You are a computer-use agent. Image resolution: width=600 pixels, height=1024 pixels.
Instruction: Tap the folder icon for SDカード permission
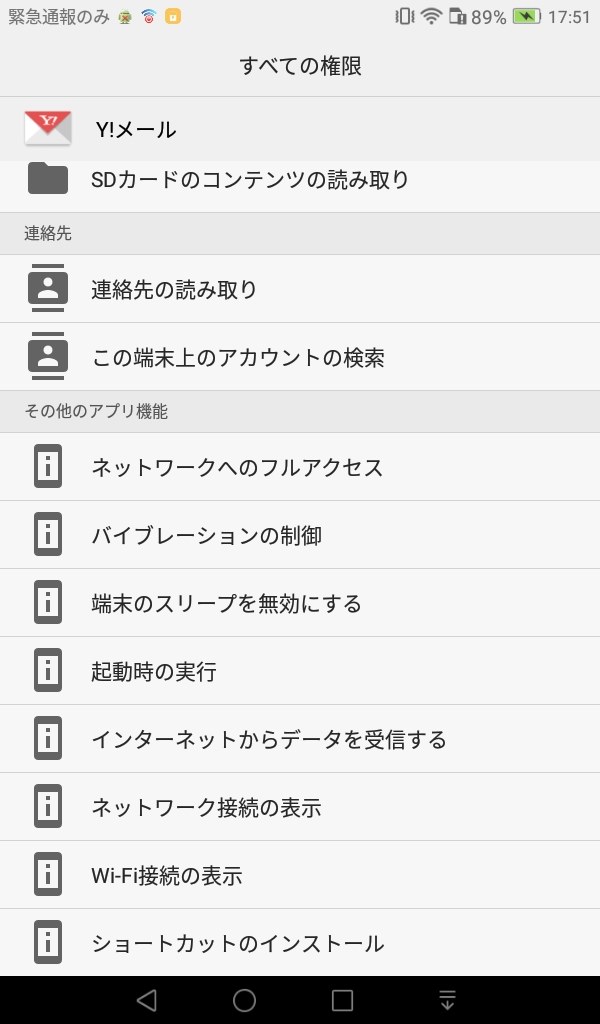pyautogui.click(x=47, y=179)
